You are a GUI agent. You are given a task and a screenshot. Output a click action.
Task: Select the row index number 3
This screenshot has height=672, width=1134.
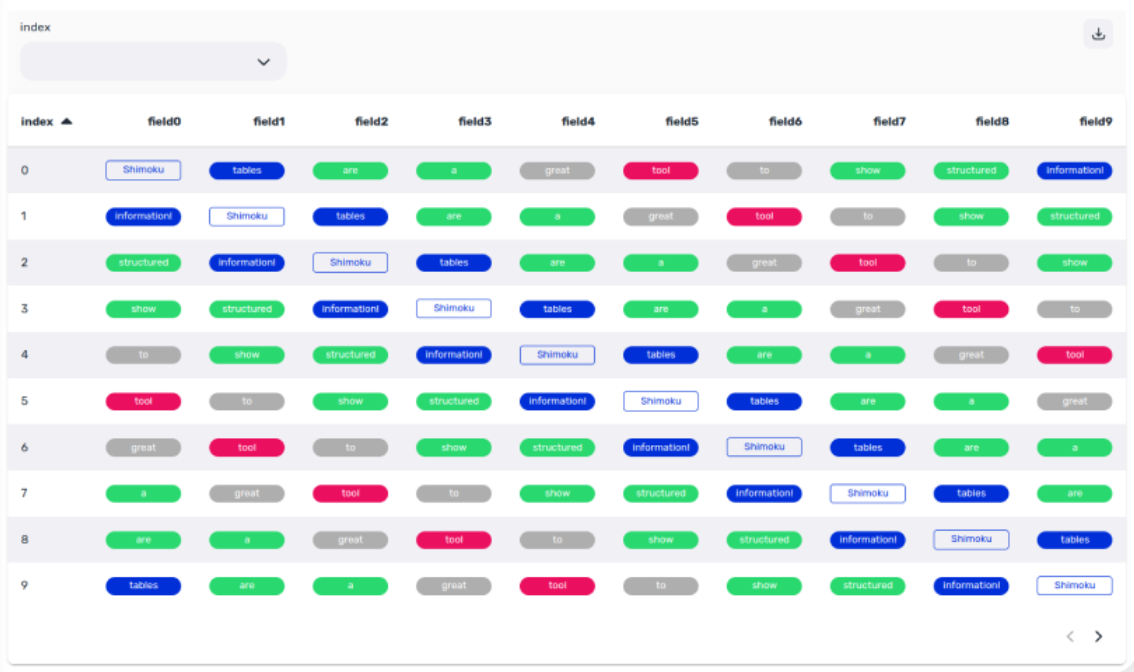25,309
